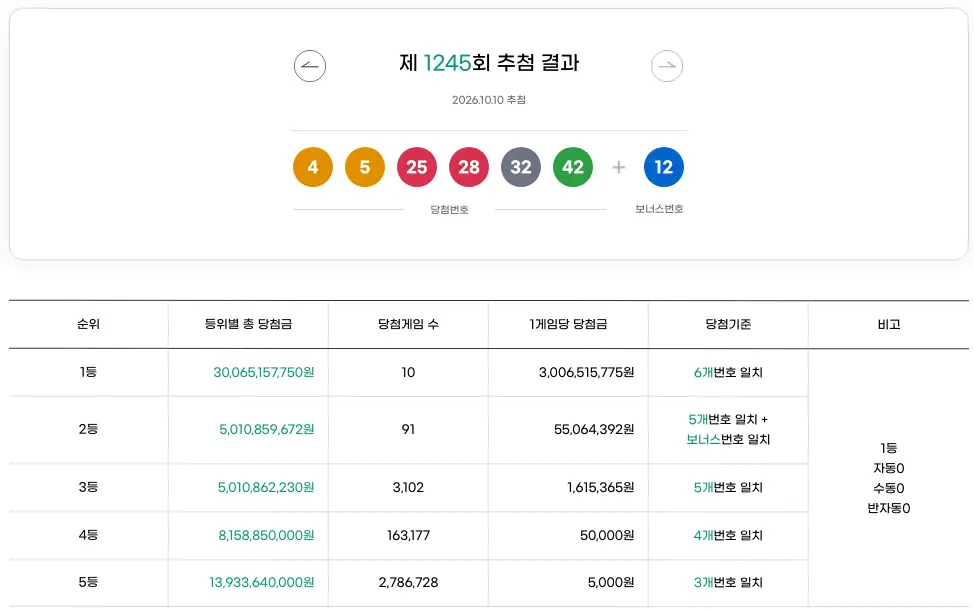The height and width of the screenshot is (612, 974).
Task: Click per-game prize 50,000원
Action: [607, 535]
